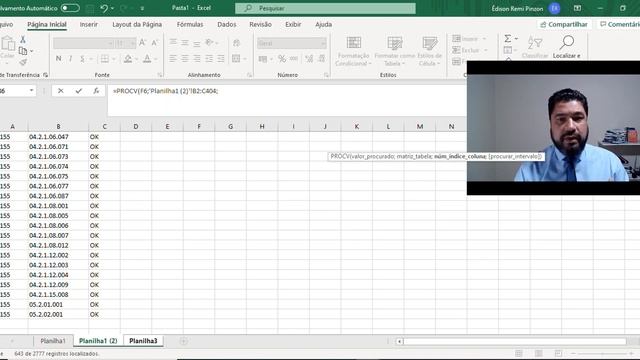Click the Classificar e Filtrar icon
The image size is (640, 360).
point(535,46)
